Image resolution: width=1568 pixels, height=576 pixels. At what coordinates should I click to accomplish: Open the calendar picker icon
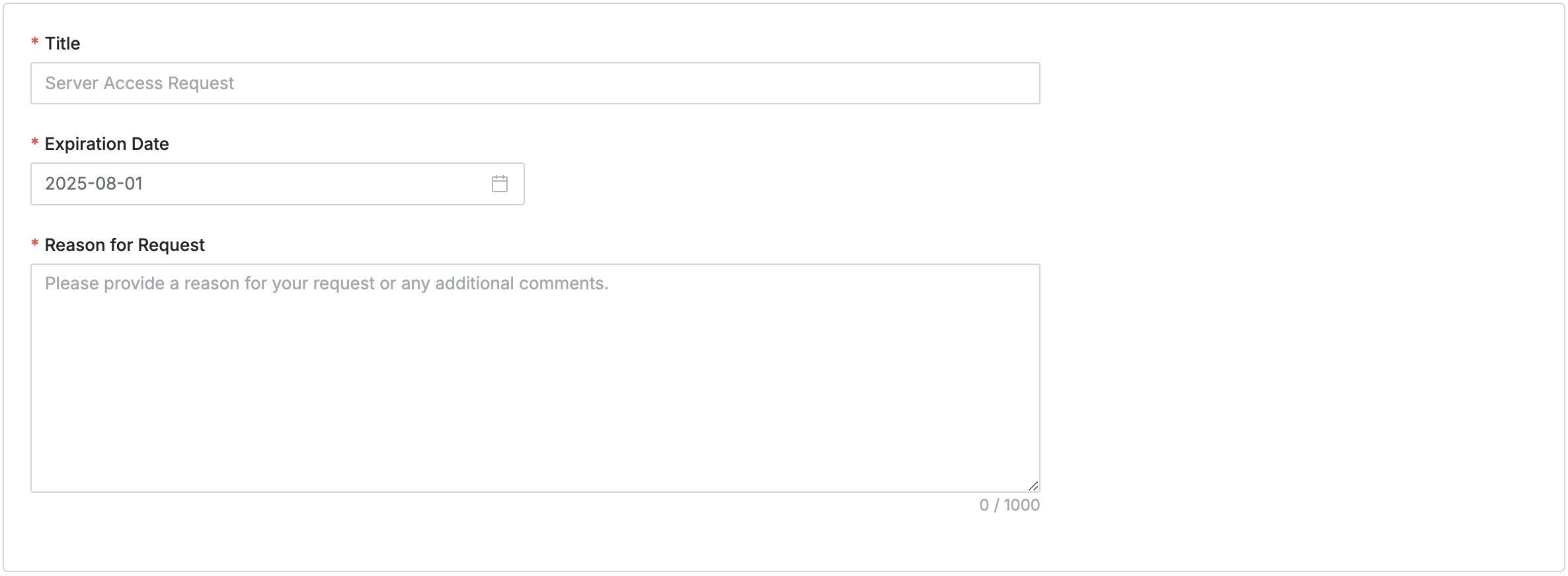click(x=500, y=184)
